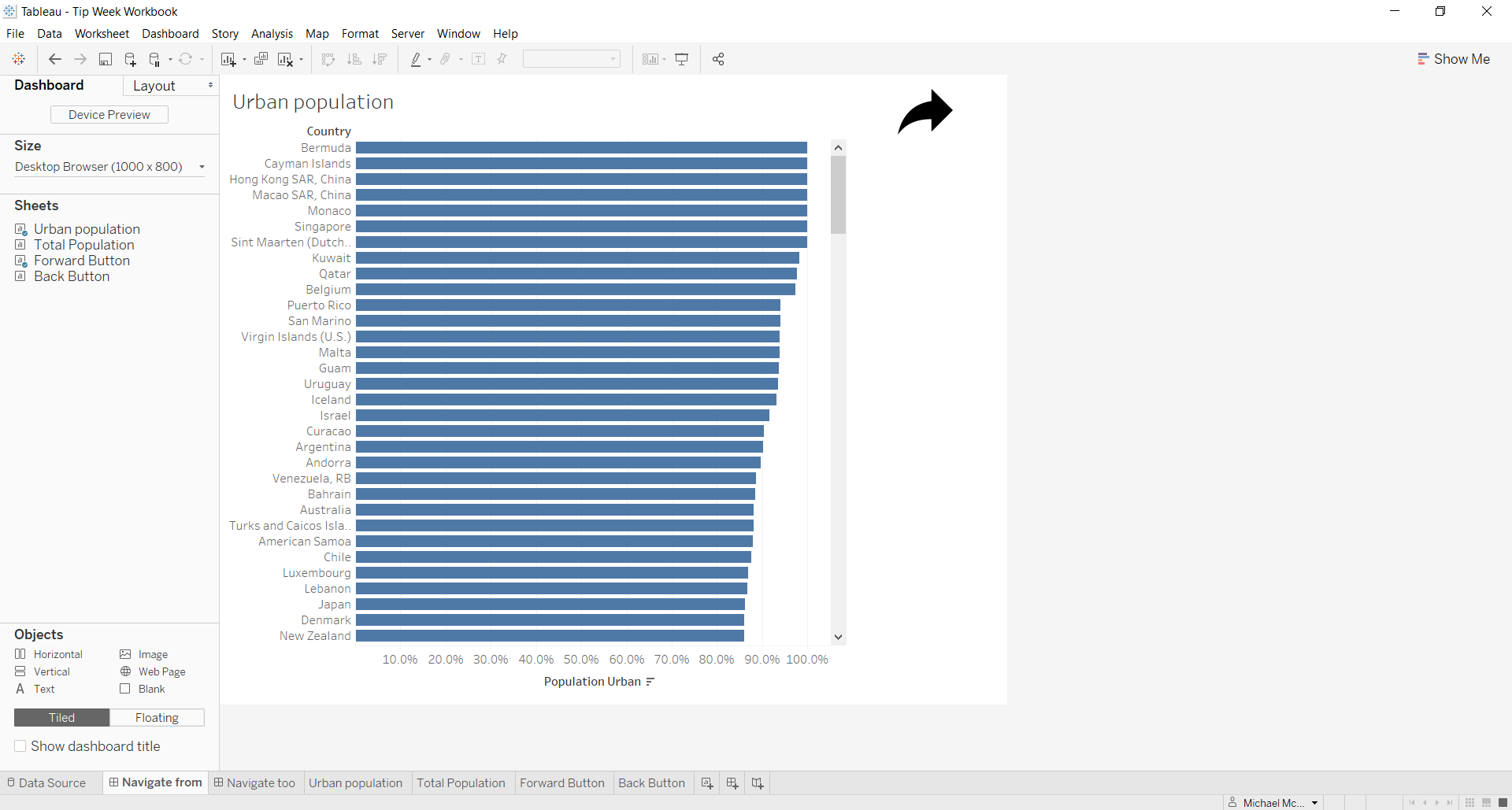Expand the new worksheet dropdown arrow
The height and width of the screenshot is (810, 1512).
(244, 59)
